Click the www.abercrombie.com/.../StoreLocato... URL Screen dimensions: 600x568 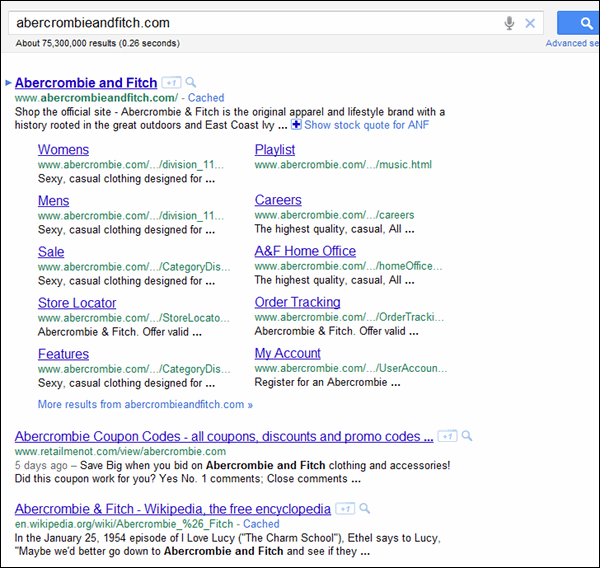134,318
